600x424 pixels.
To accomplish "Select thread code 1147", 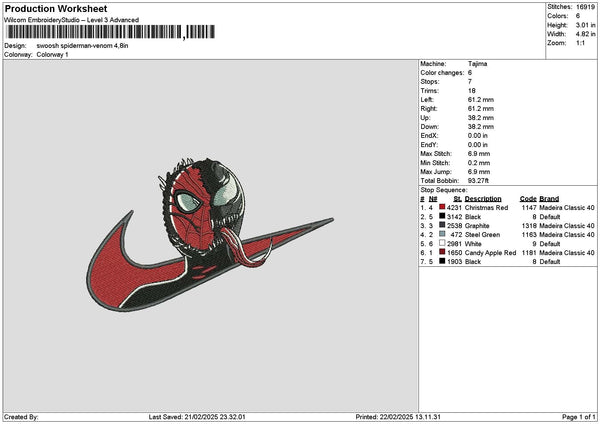I will (529, 207).
